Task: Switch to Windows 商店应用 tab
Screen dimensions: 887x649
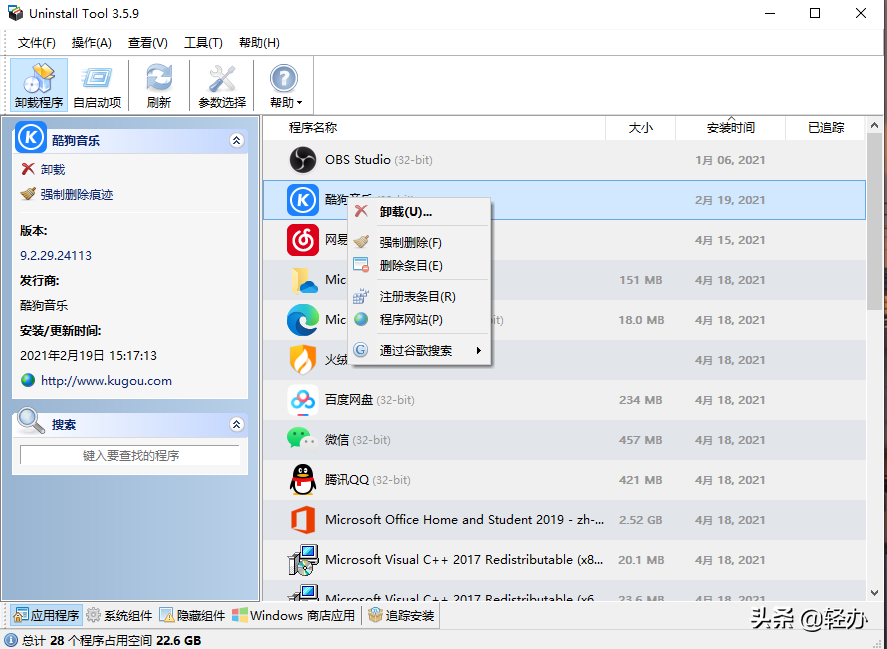Action: pos(294,615)
